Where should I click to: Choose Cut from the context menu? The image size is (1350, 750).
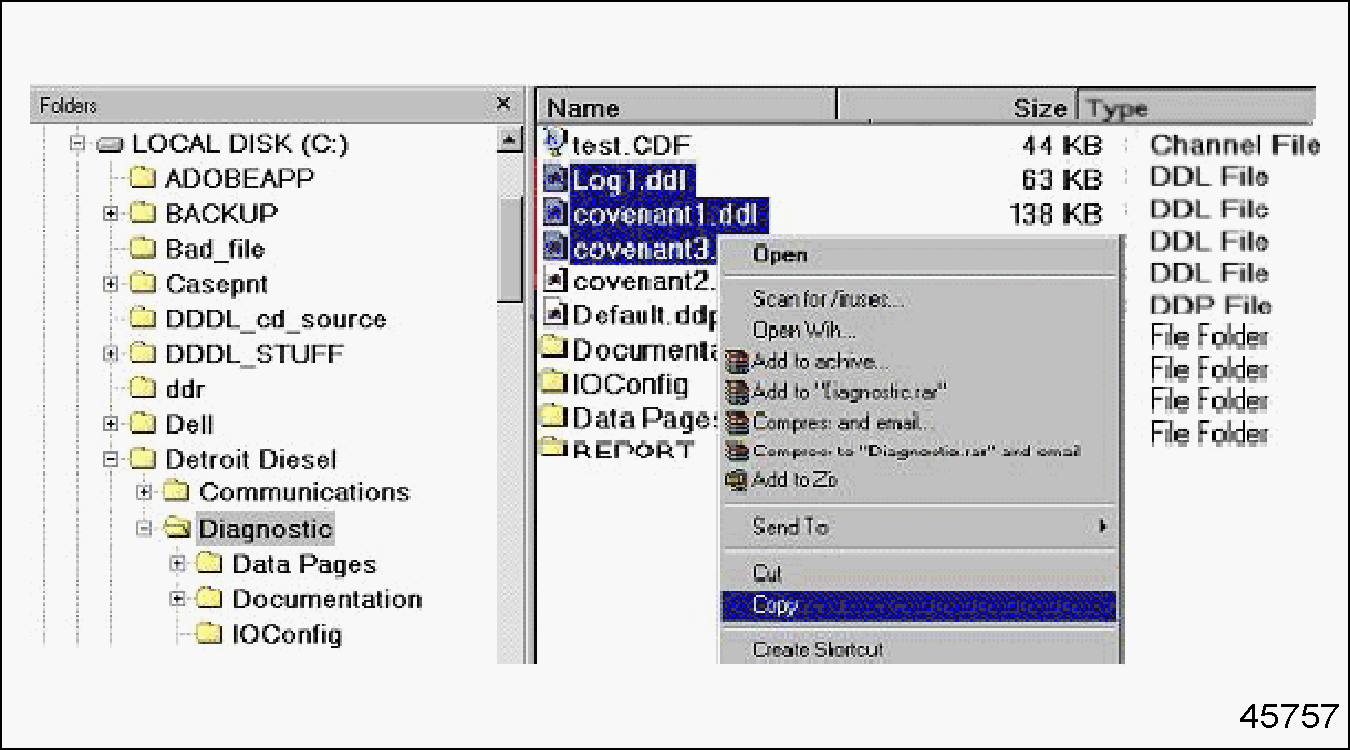coord(767,573)
